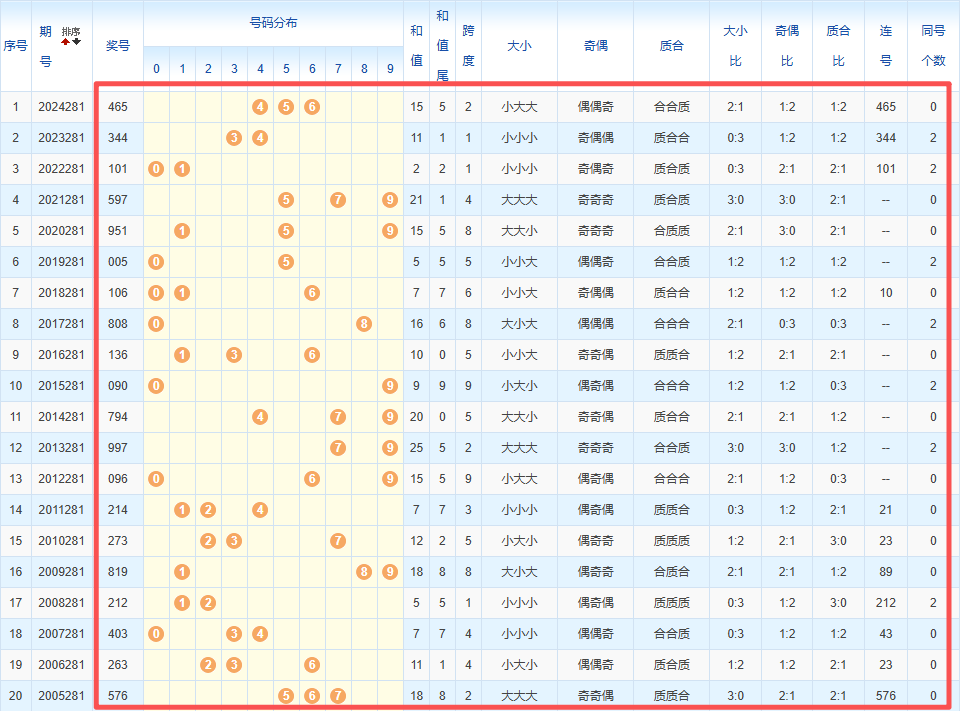This screenshot has height=711, width=961.
Task: Select issue number 2024281
Action: click(x=59, y=107)
